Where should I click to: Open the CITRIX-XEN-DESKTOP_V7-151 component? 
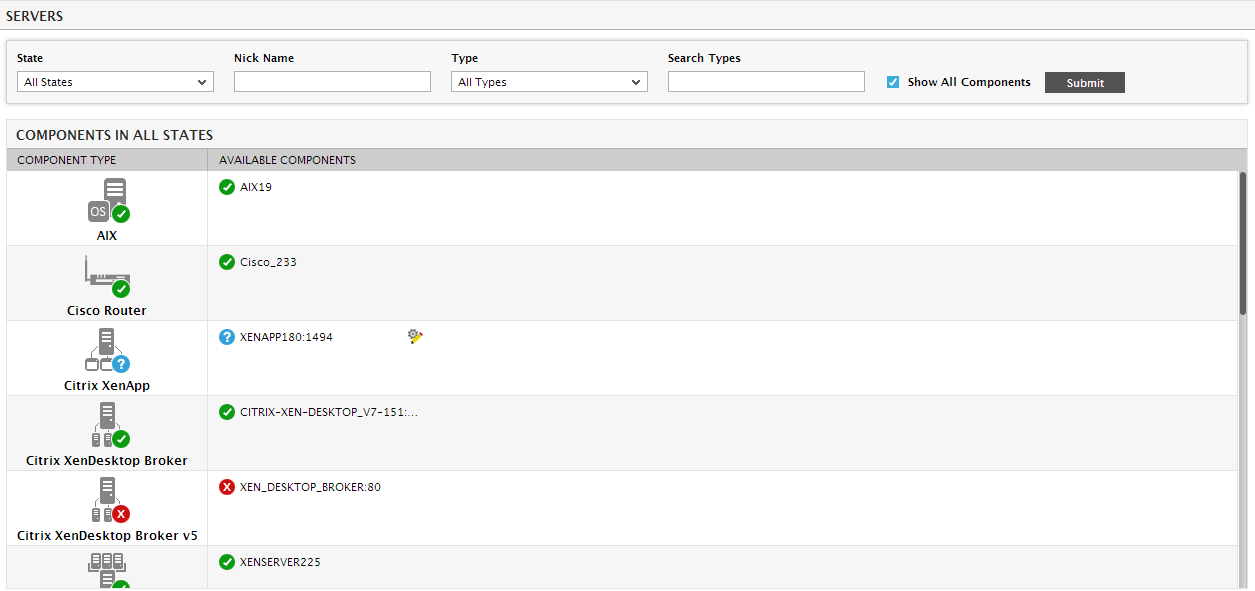coord(329,412)
